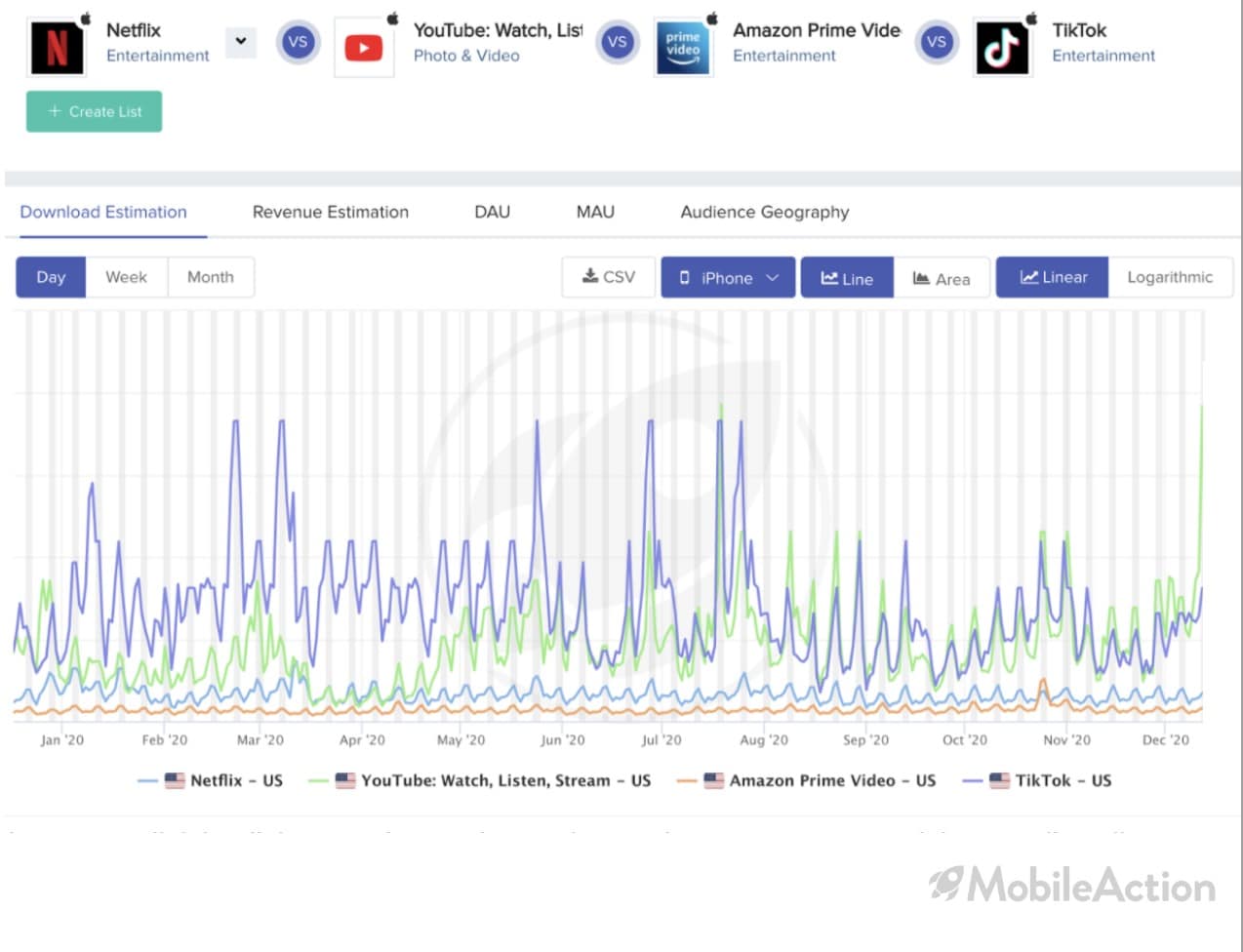Viewport: 1243px width, 952px height.
Task: Switch to the Download Estimation tab
Action: (x=103, y=212)
